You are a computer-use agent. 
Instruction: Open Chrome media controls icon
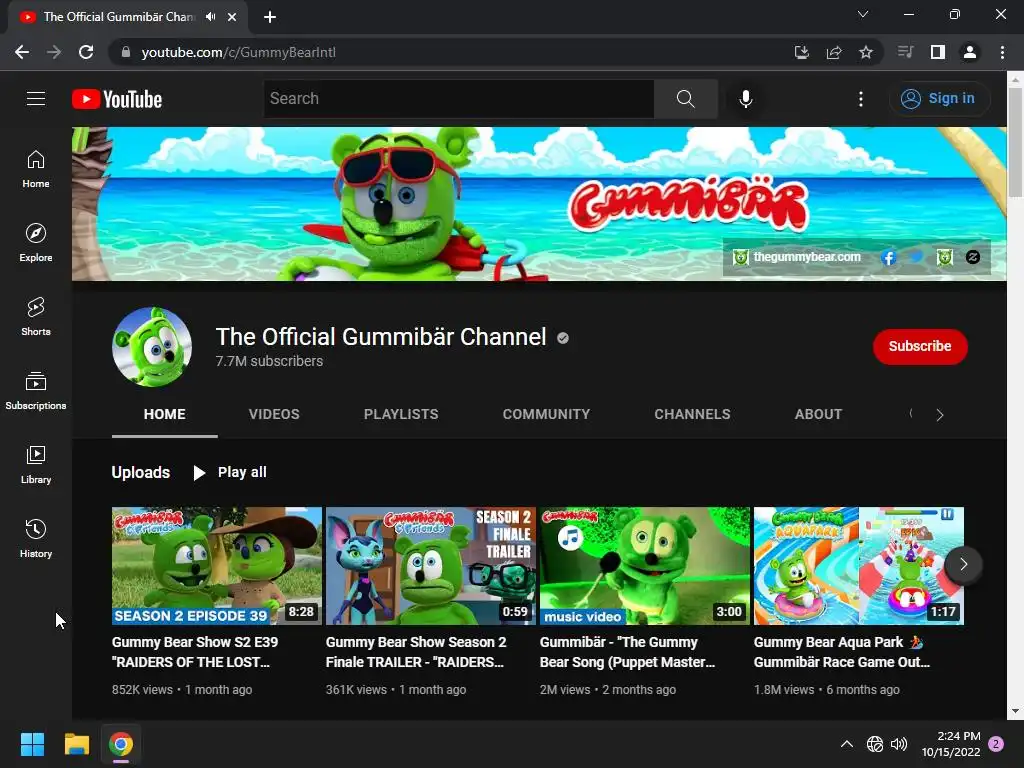905,52
